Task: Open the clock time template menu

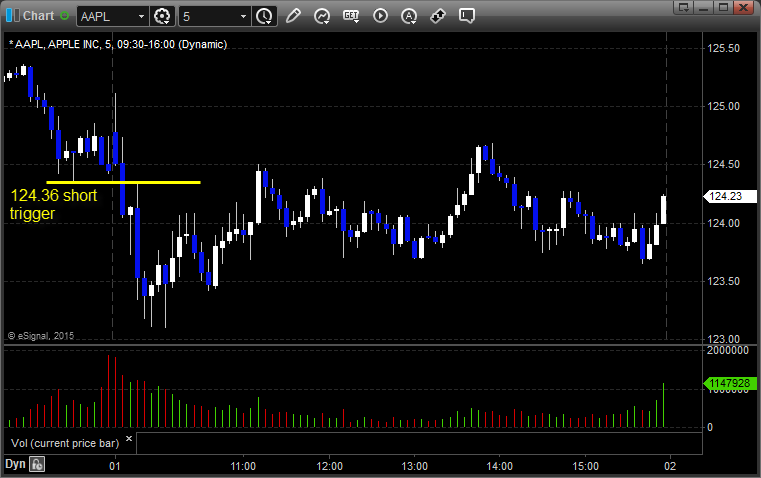Action: [265, 16]
